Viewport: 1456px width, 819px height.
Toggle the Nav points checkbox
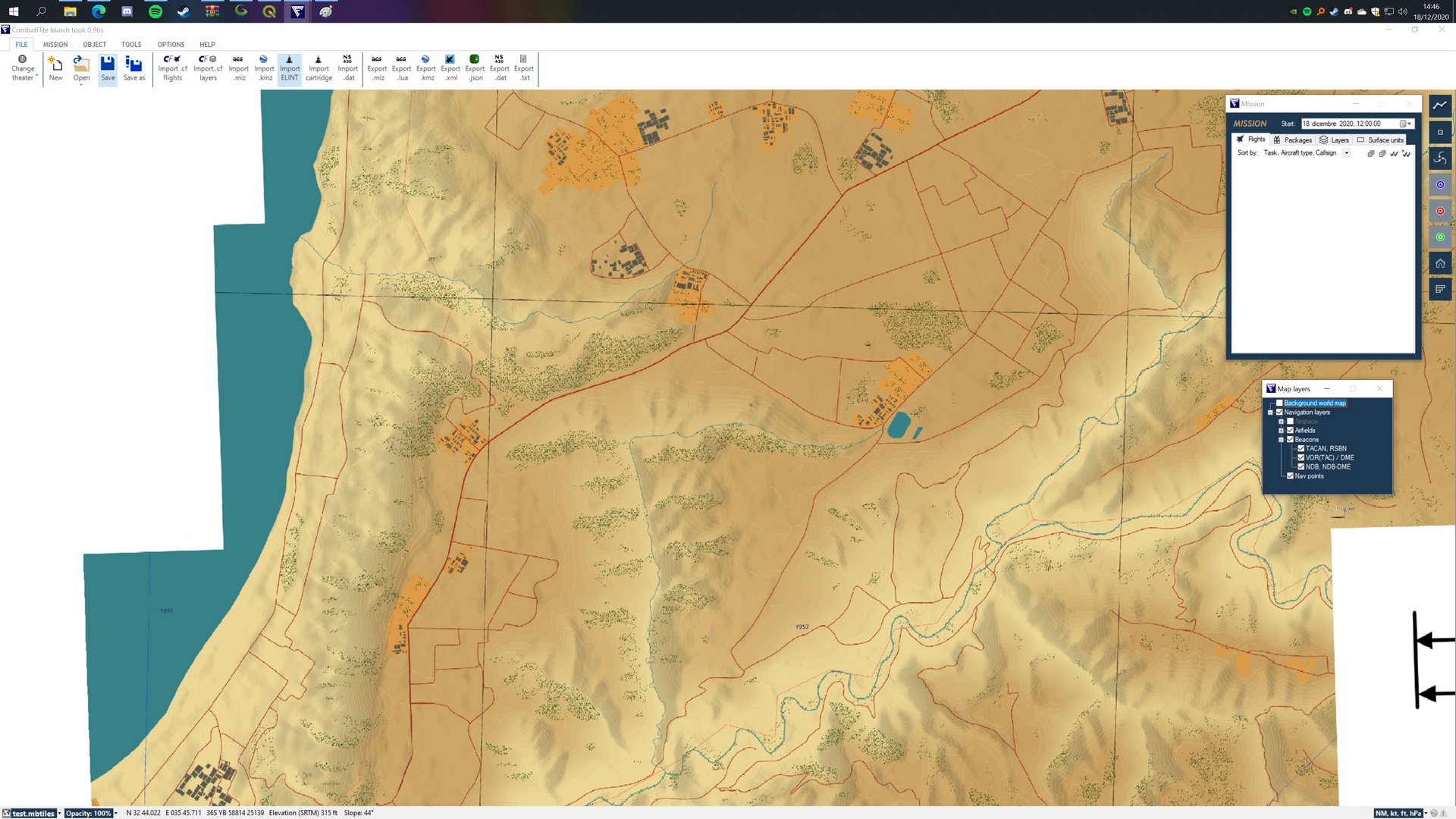[x=1290, y=476]
